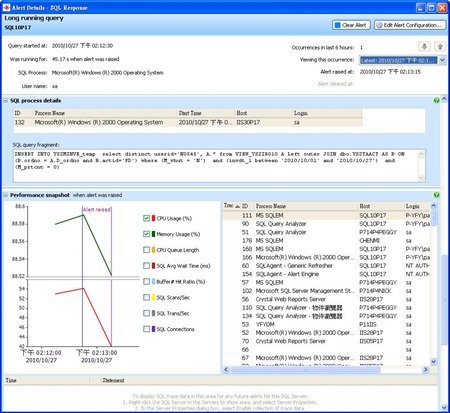Enable the SQL Scans/Sec checkbox
The image size is (450, 413).
[146, 297]
